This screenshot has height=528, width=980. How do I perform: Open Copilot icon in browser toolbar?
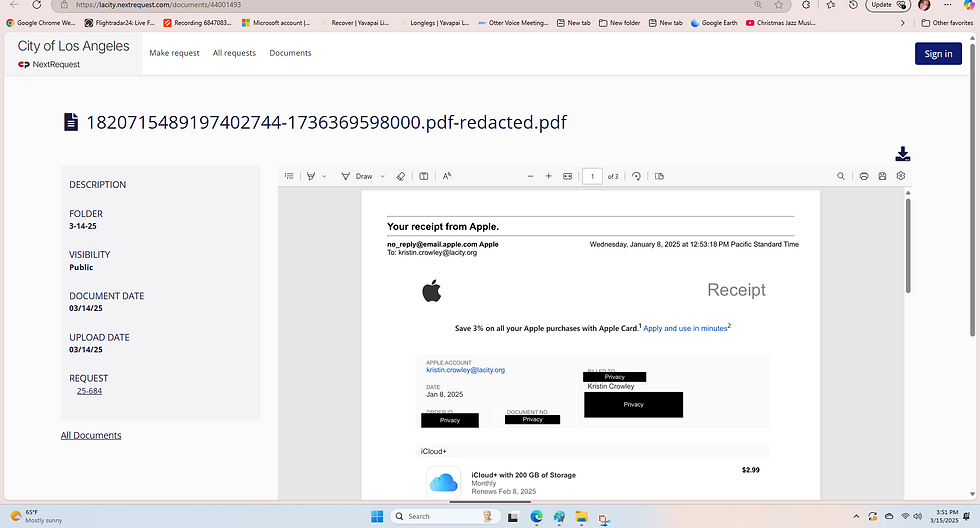point(969,5)
